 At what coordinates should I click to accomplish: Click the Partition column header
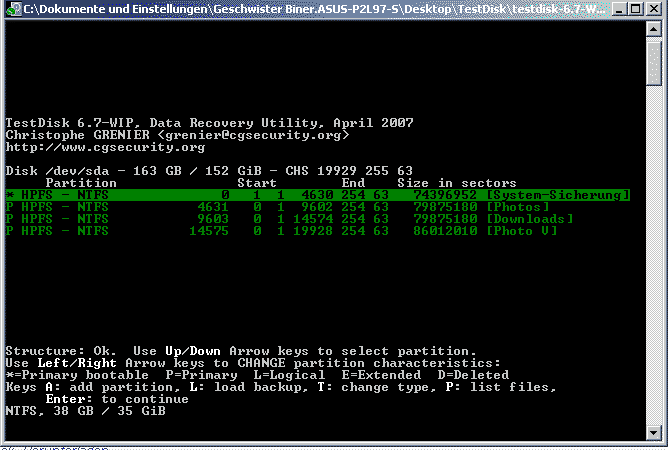[x=81, y=183]
